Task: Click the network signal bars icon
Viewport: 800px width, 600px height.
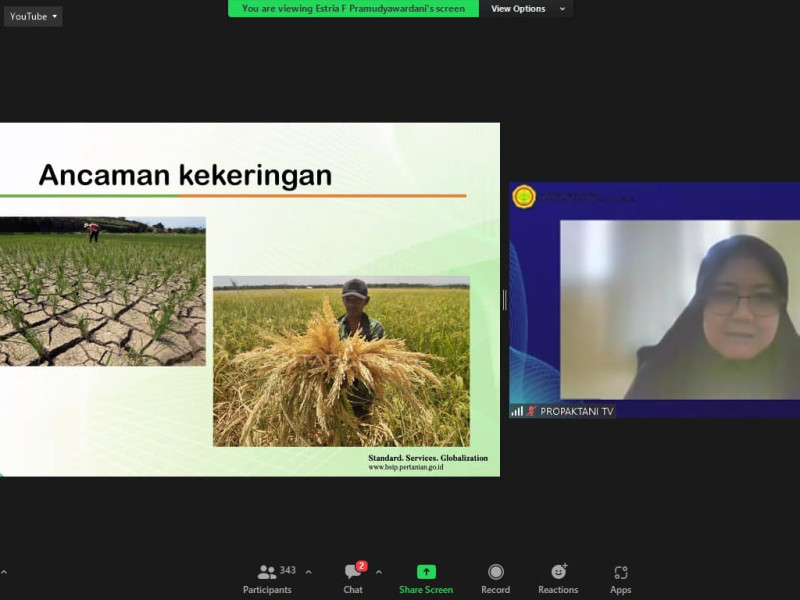Action: pos(517,411)
